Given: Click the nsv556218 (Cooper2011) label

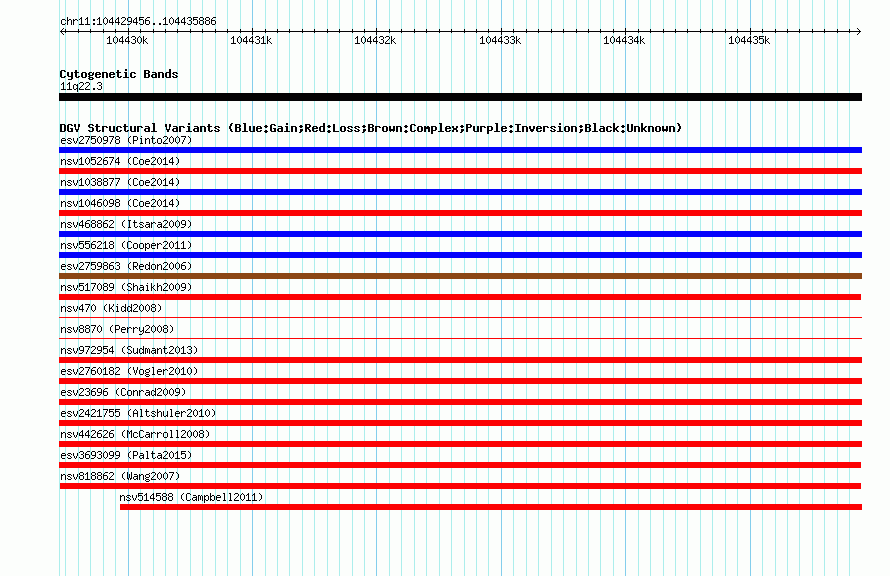Looking at the screenshot, I should tap(126, 245).
